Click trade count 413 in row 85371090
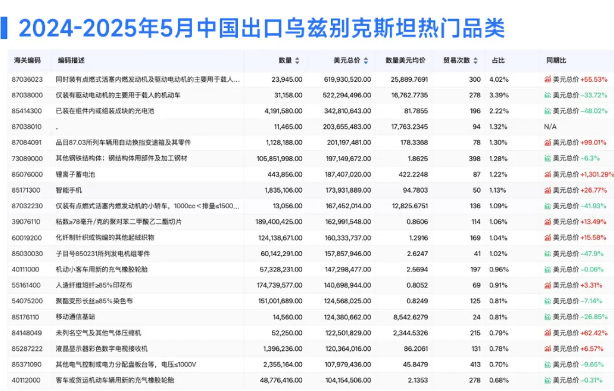The height and width of the screenshot is (391, 614). point(475,364)
